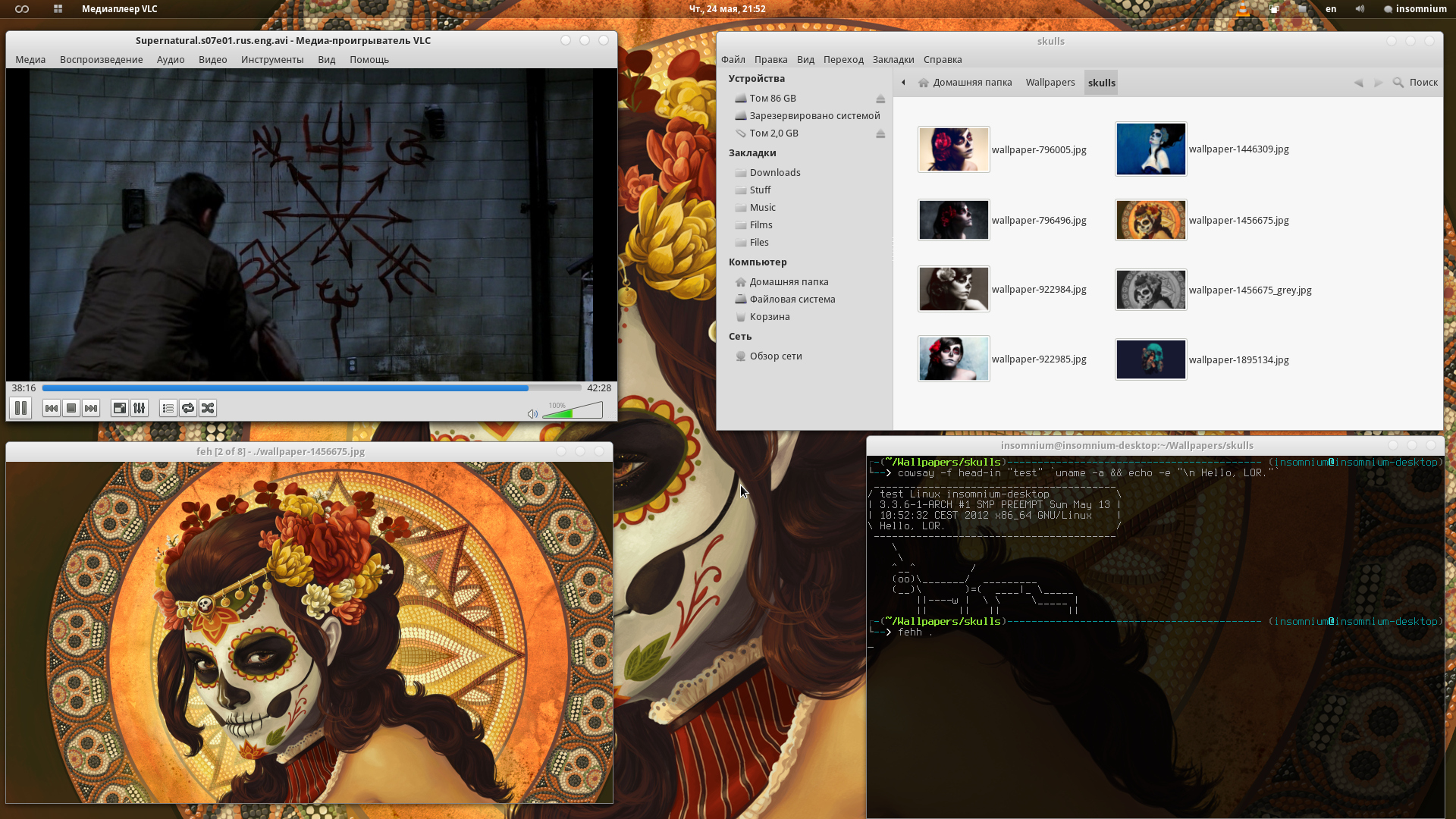Screen dimensions: 1456x819
Task: Mute audio with VLC speaker icon
Action: coord(532,413)
